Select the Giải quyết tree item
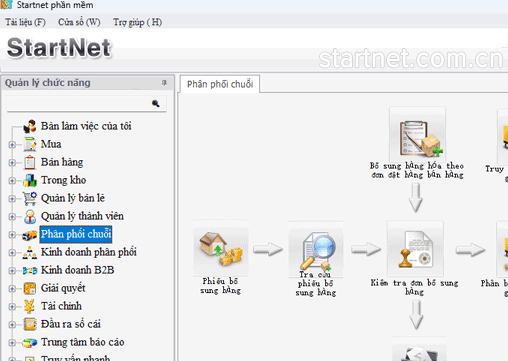The image size is (508, 361). click(x=63, y=288)
